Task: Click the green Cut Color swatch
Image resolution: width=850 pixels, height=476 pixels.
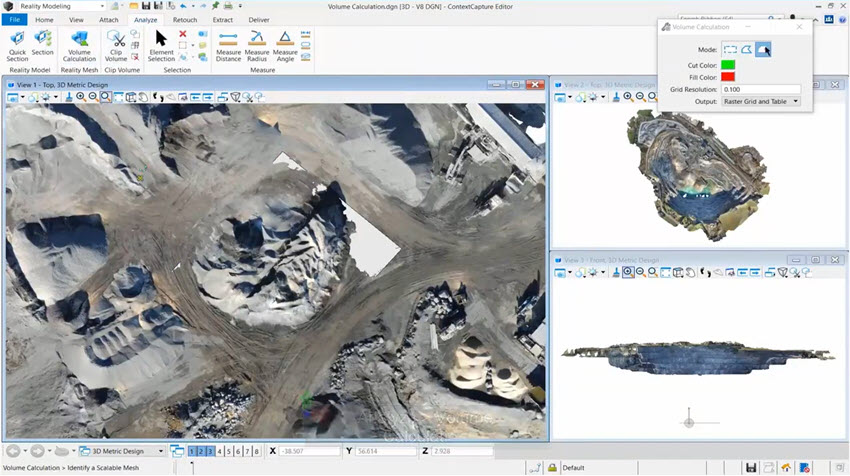Action: [728, 65]
